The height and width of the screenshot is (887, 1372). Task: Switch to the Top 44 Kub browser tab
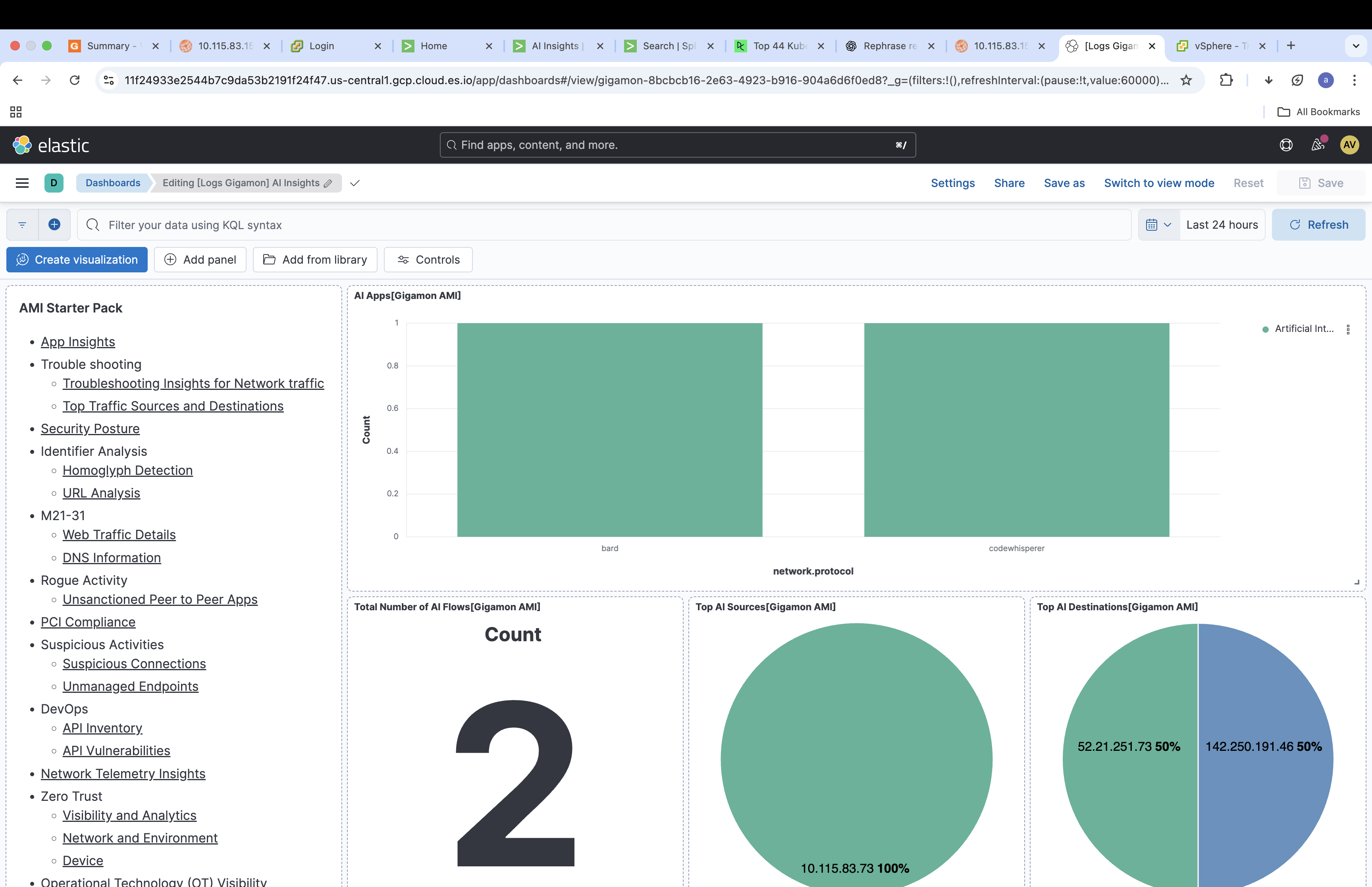click(x=779, y=46)
